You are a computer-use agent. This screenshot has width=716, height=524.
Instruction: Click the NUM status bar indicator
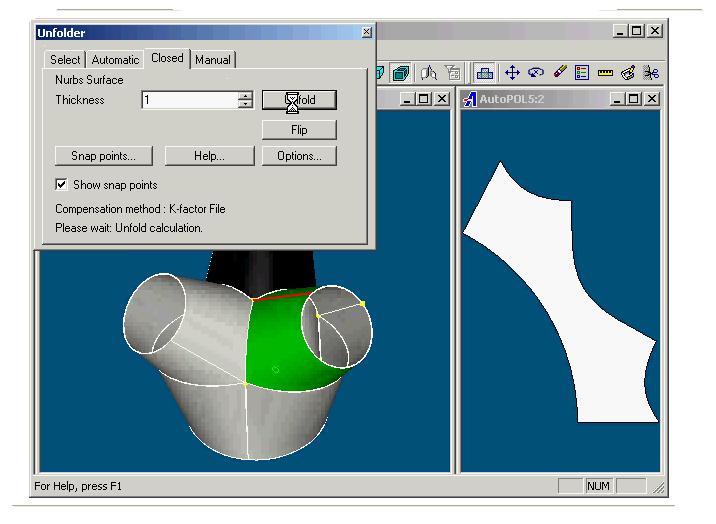pyautogui.click(x=598, y=486)
